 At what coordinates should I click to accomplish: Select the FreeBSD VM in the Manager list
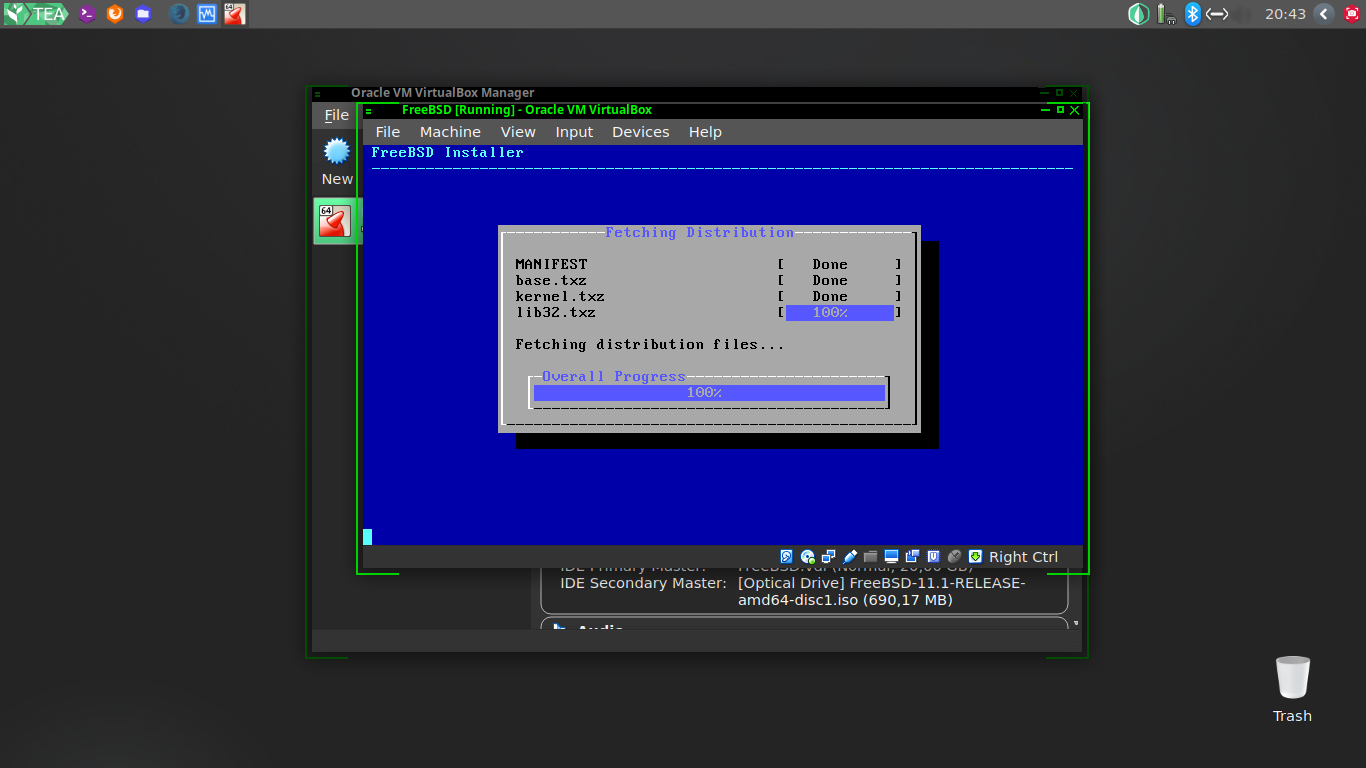pos(335,221)
